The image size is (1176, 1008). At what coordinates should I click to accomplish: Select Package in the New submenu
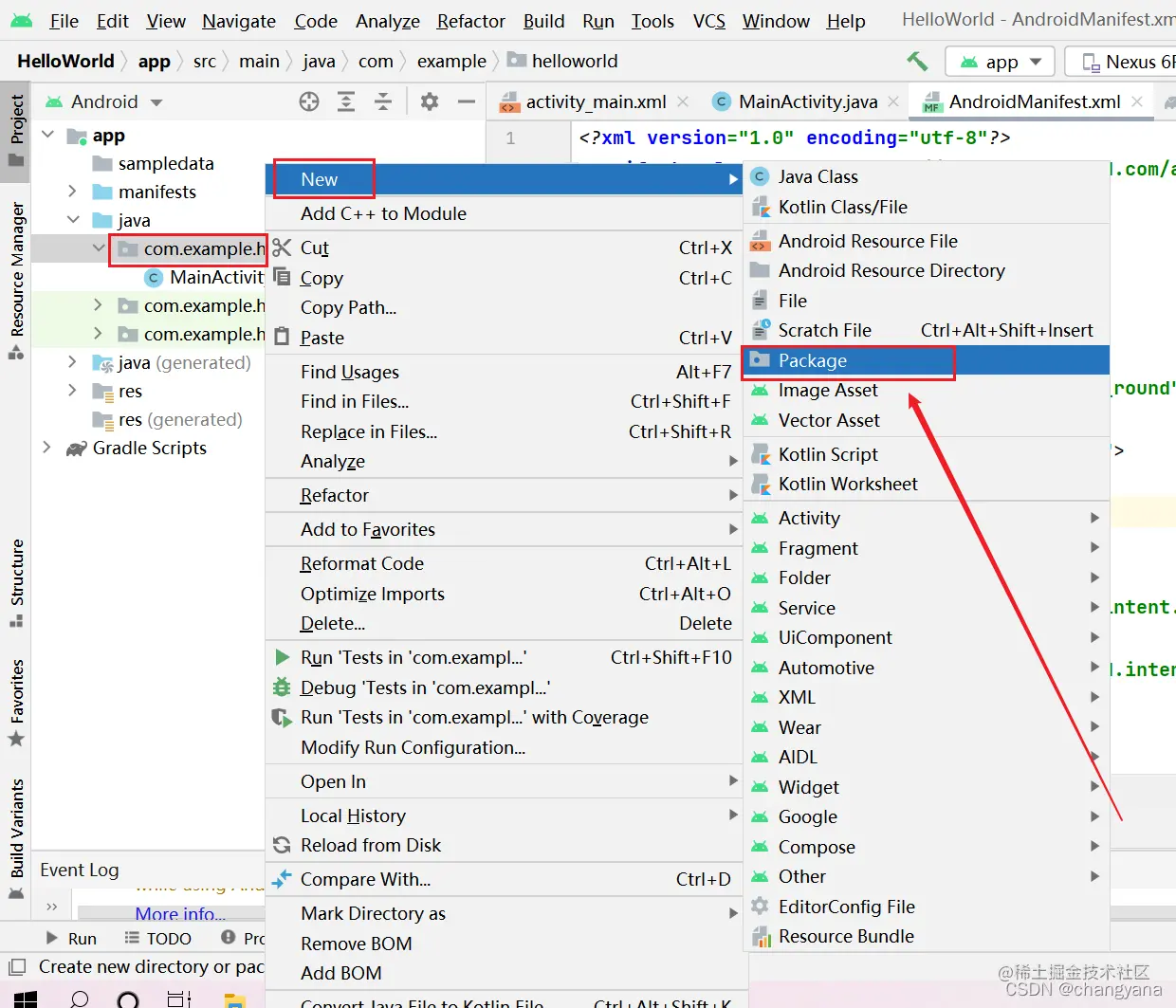coord(926,360)
